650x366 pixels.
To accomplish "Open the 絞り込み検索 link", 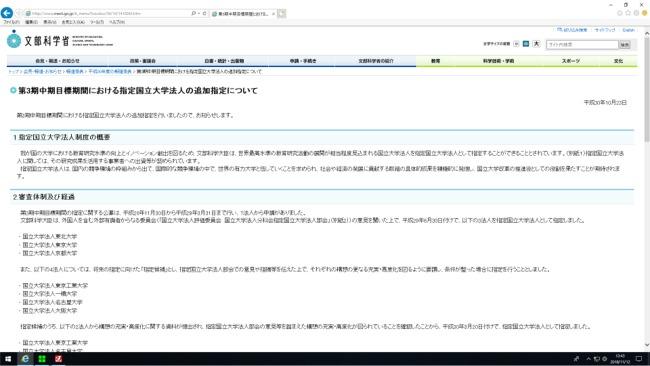I will [572, 30].
